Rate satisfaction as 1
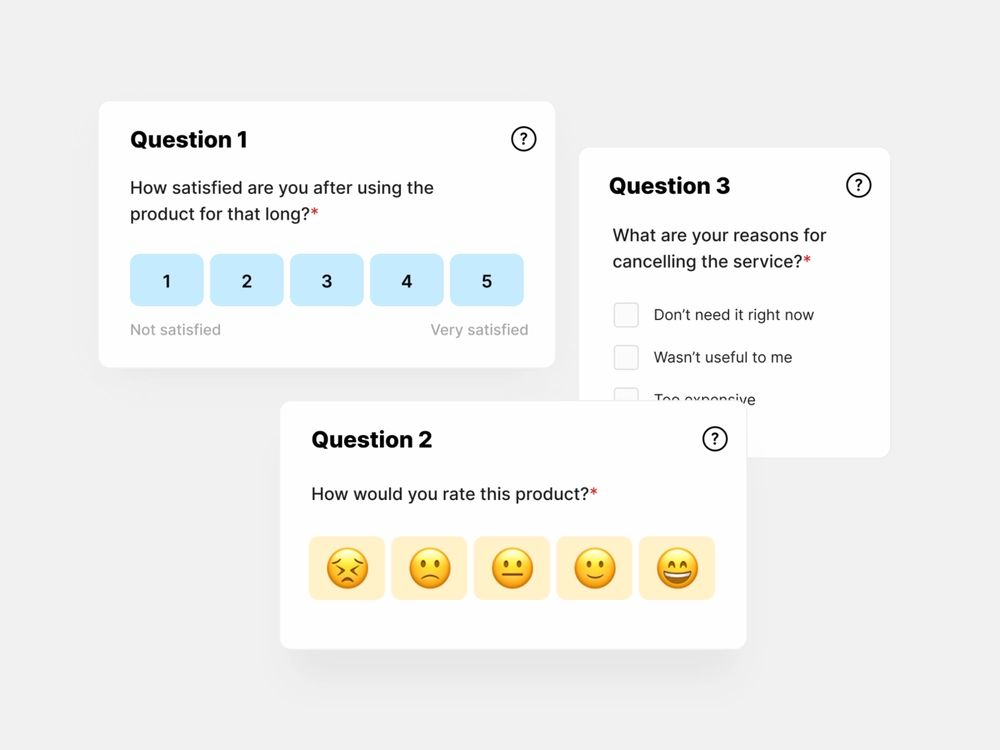Viewport: 1000px width, 750px height. (166, 280)
